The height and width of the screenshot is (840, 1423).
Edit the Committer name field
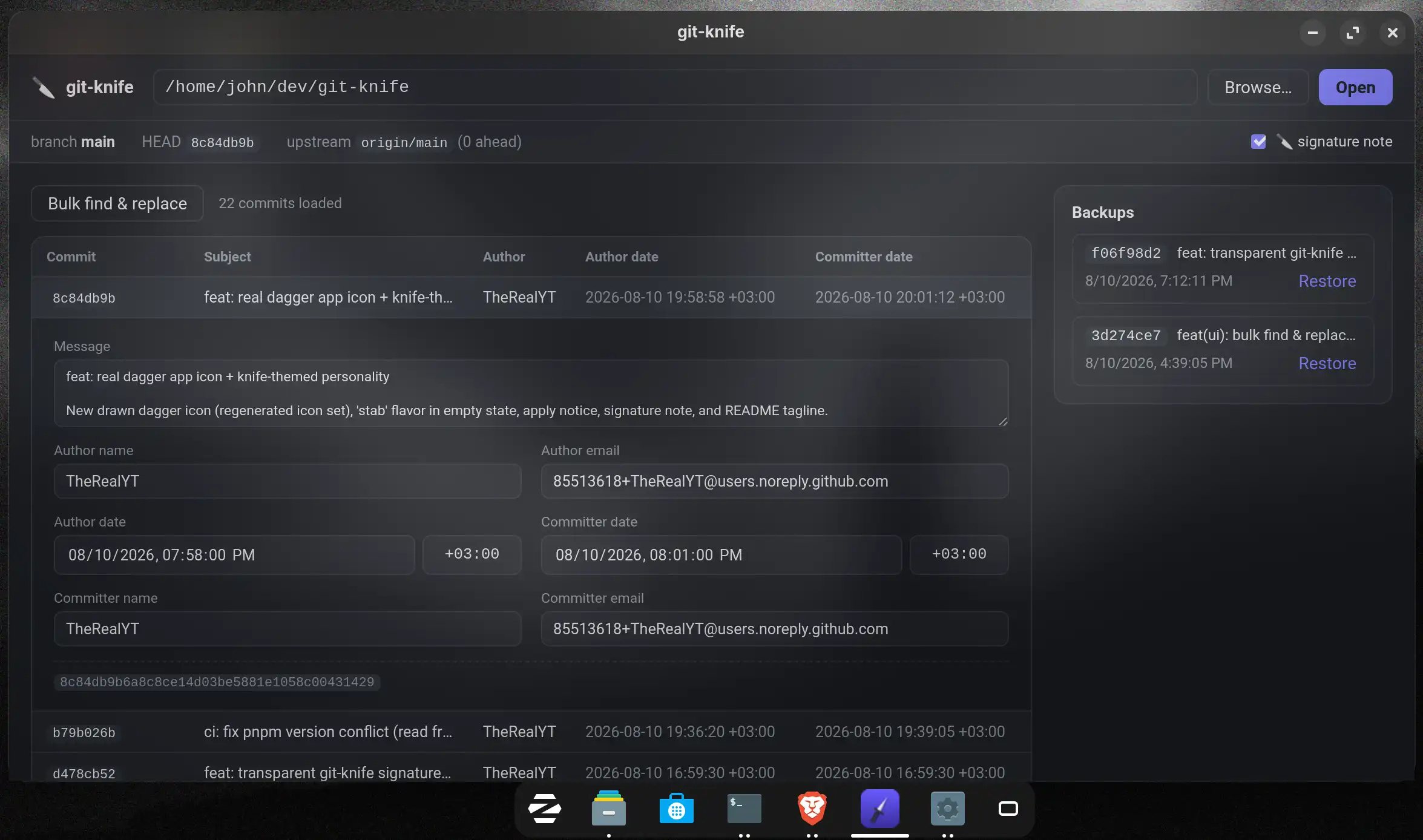point(288,629)
